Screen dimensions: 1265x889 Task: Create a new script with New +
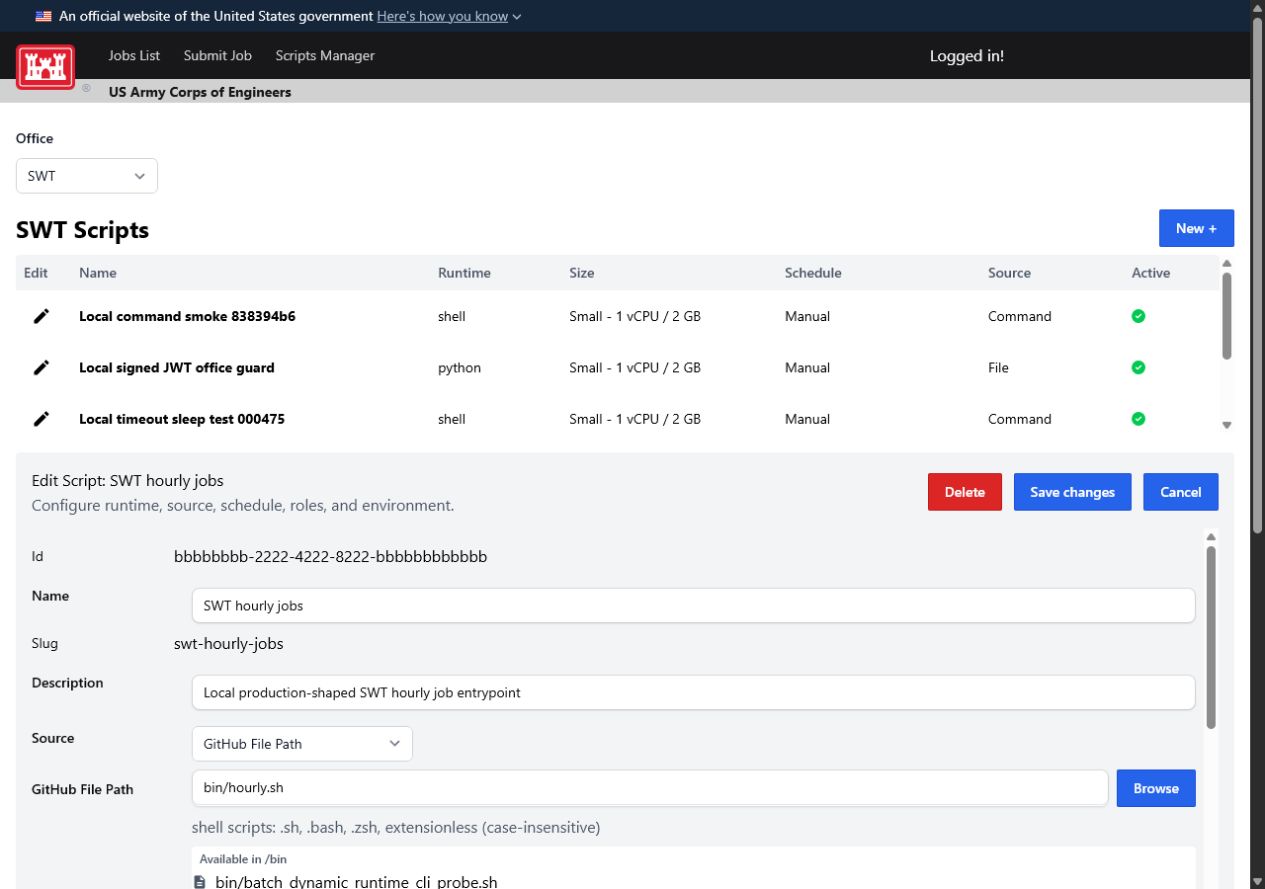1196,228
